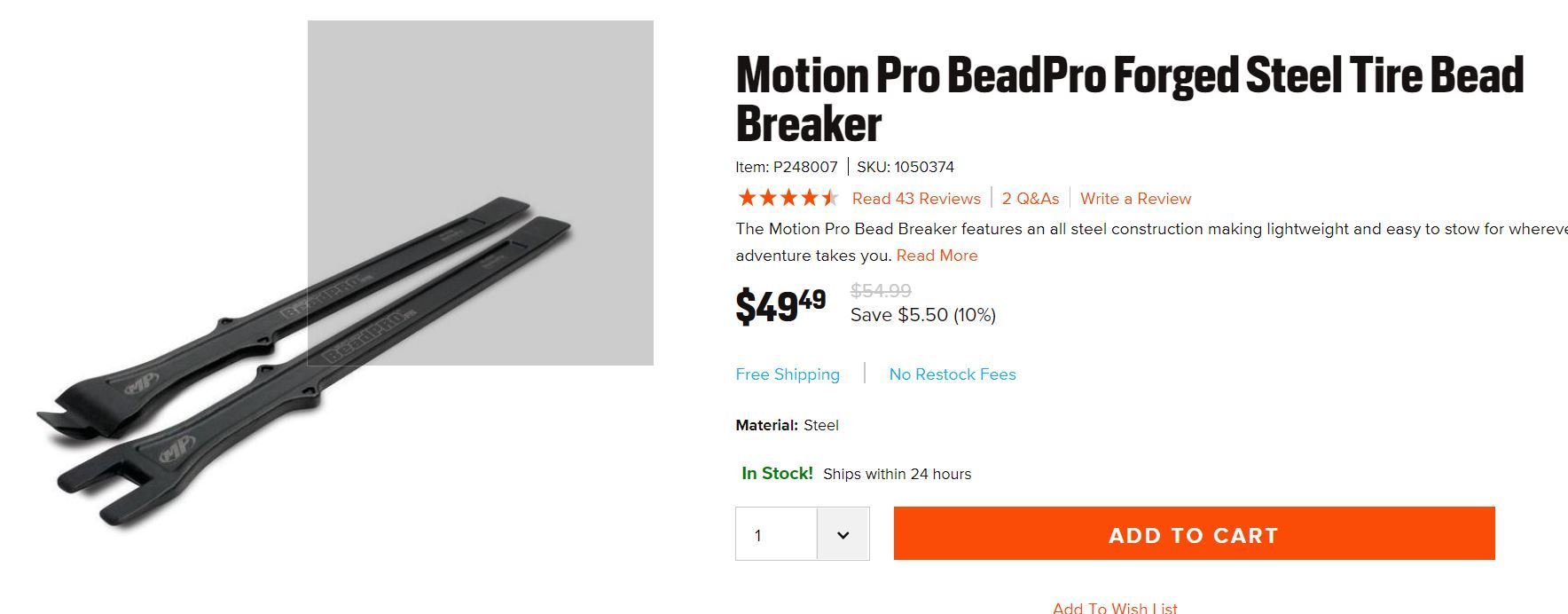This screenshot has width=1568, height=614.
Task: Open the quantity dropdown chevron arrow
Action: click(x=843, y=535)
